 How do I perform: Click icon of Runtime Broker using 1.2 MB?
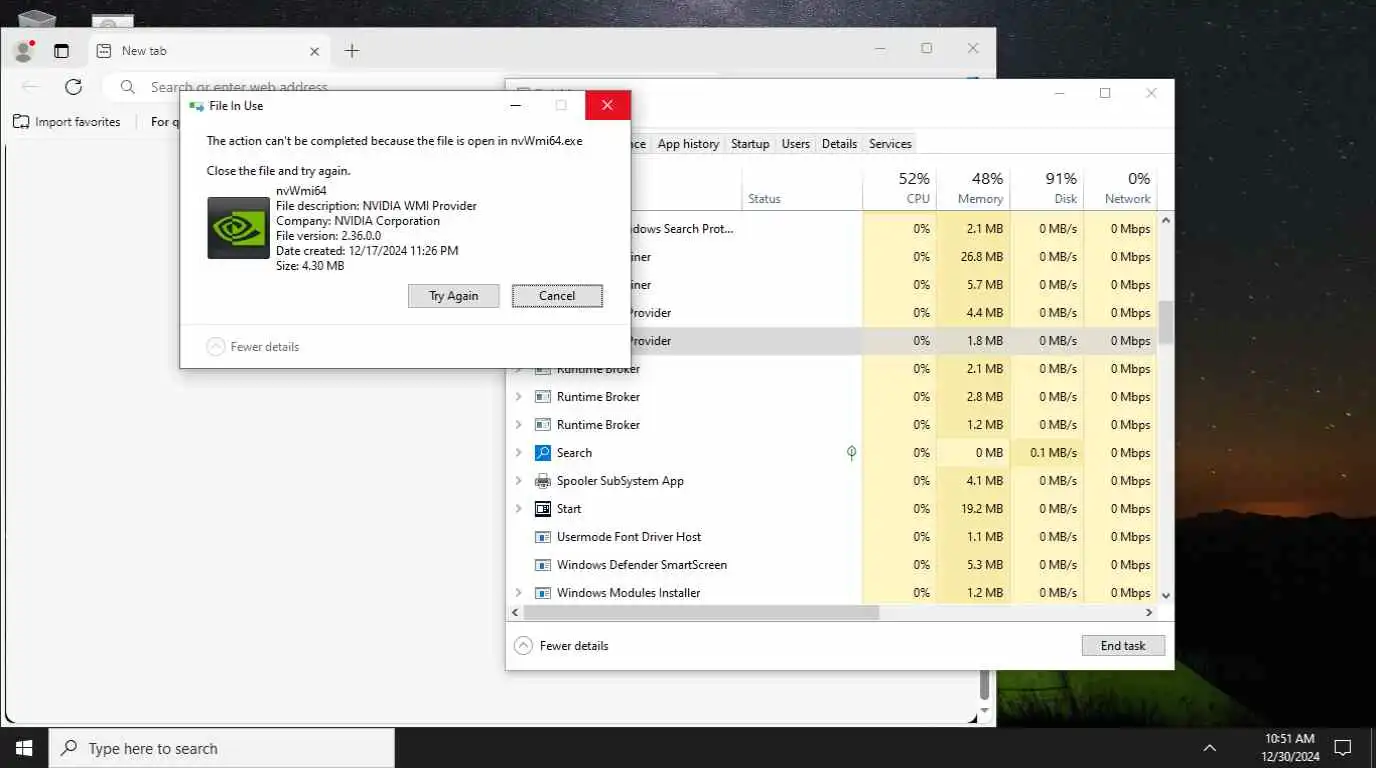[543, 425]
